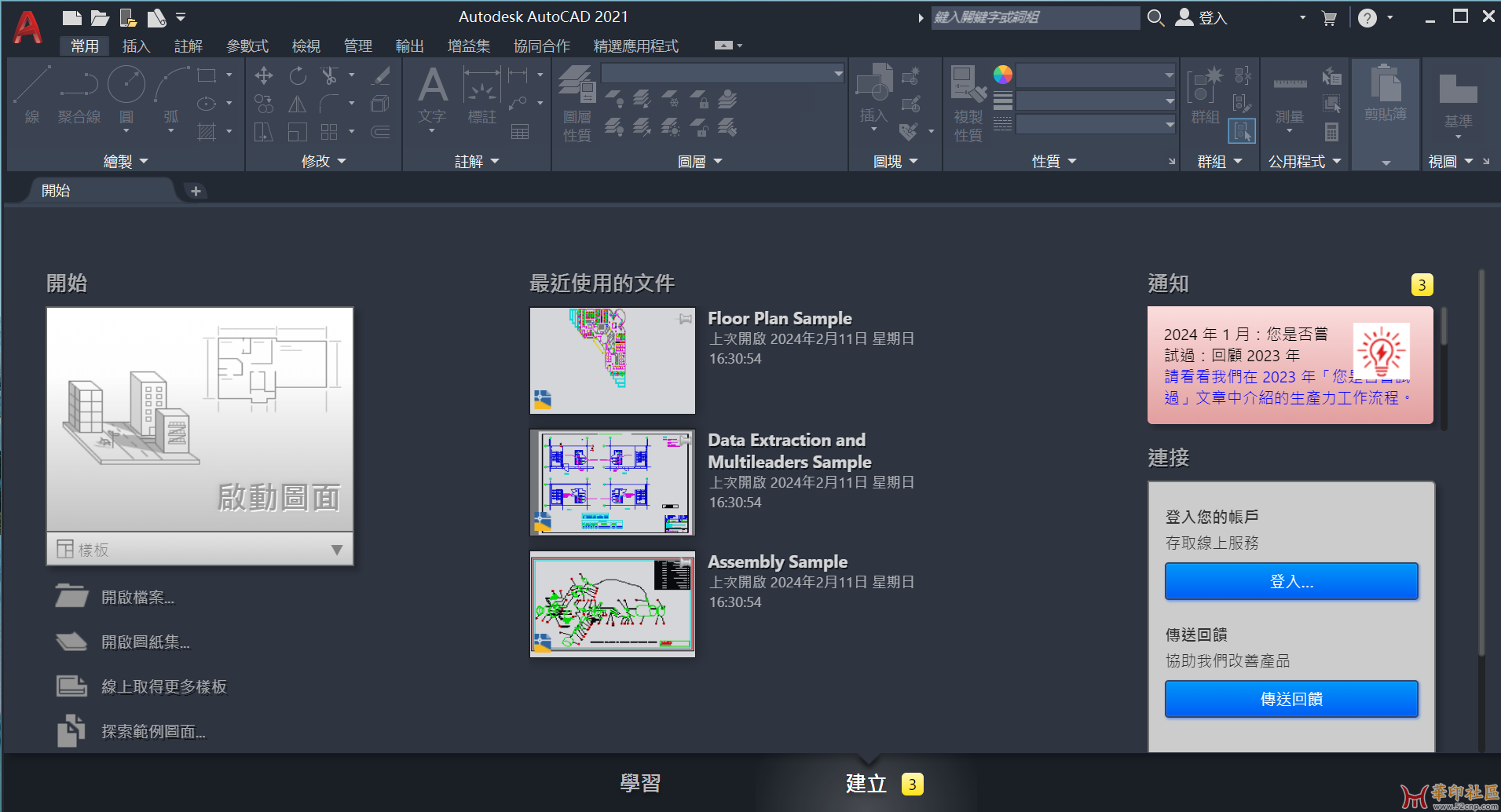The image size is (1501, 812).
Task: Select the Move tool icon
Action: (x=264, y=75)
